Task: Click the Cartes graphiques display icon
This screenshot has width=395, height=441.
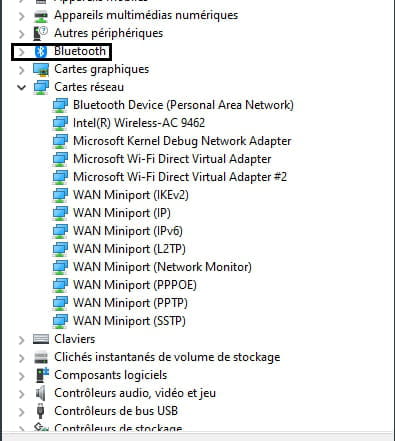Action: coord(41,69)
